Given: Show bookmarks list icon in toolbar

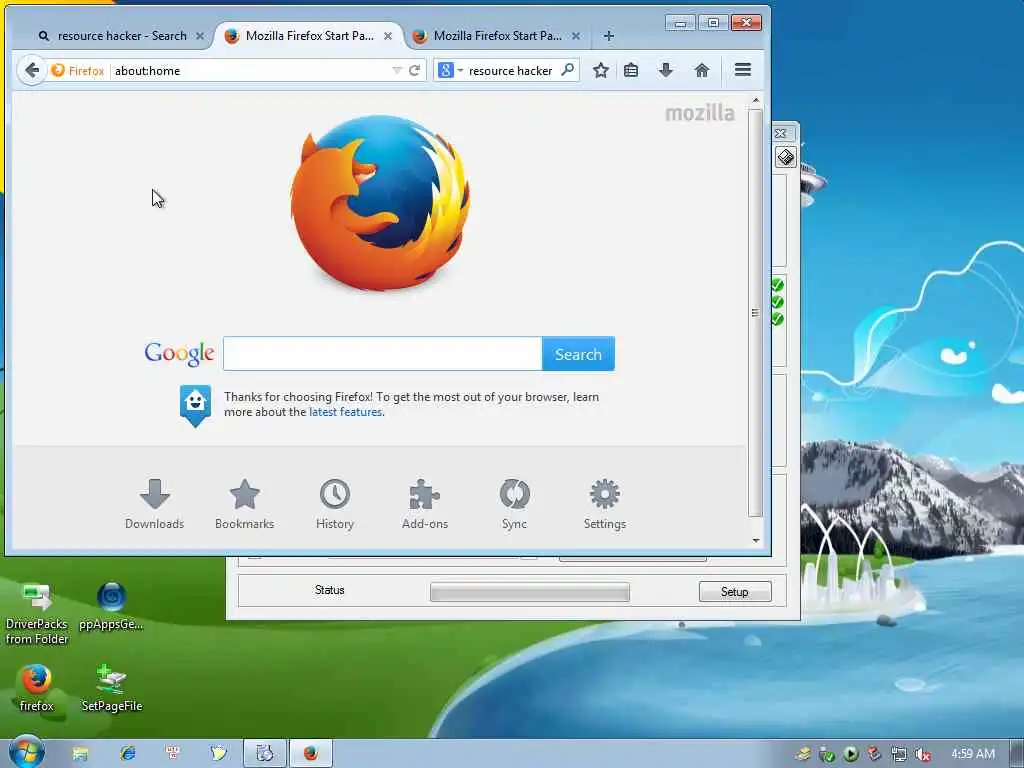Looking at the screenshot, I should 631,71.
